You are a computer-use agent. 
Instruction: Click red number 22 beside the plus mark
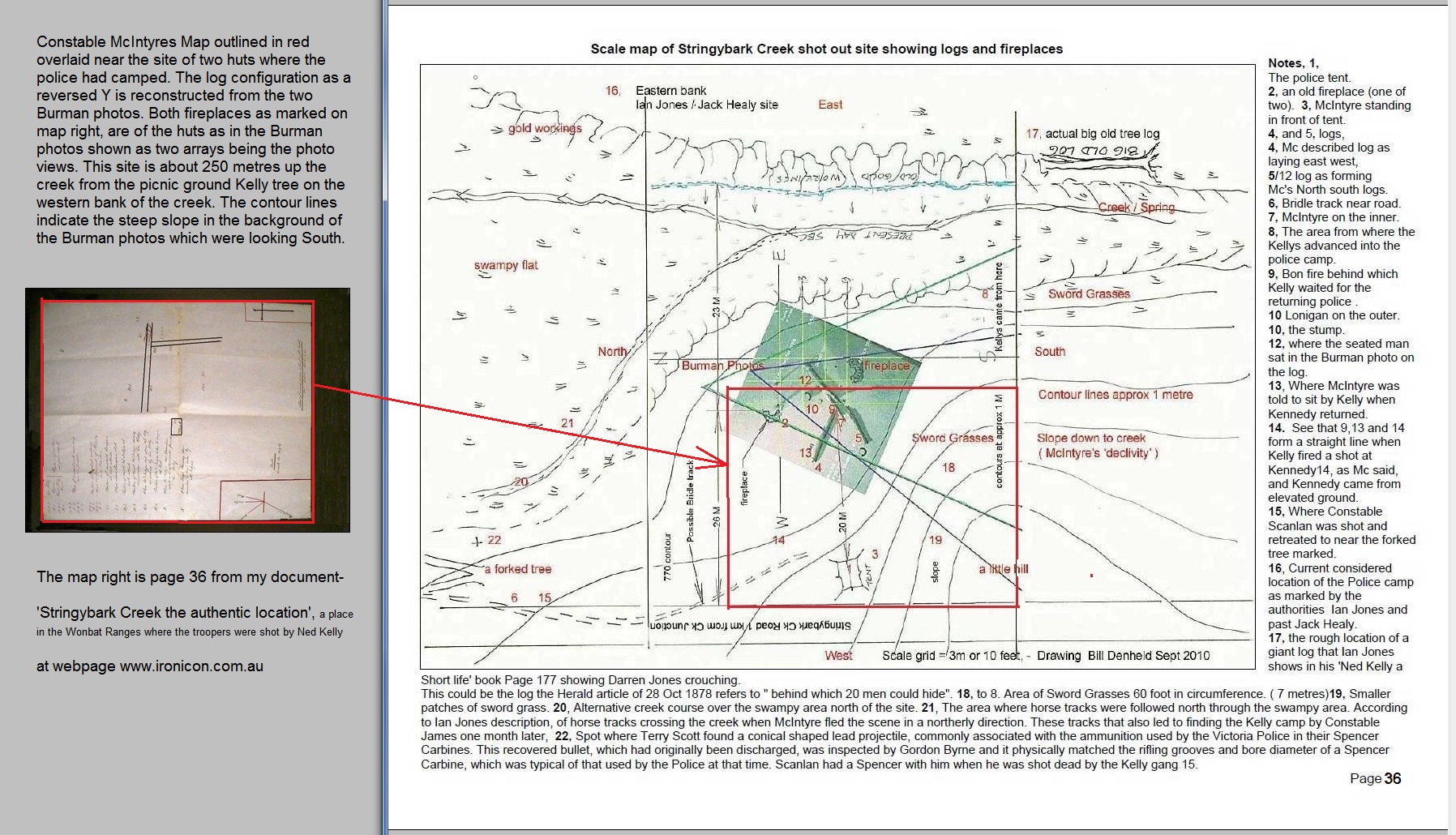494,540
